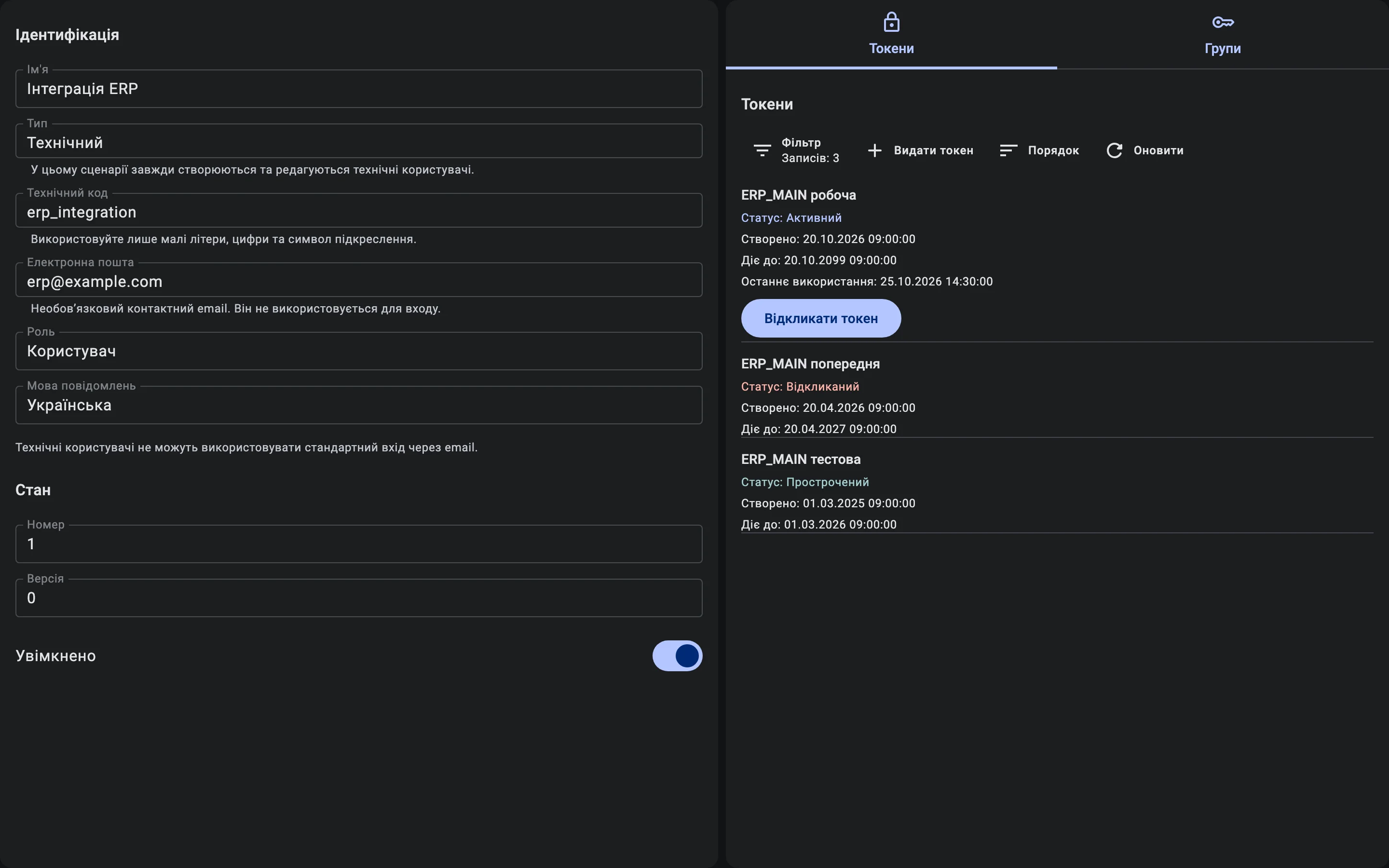Click 'Створено: 20.10.2026 09:00:00' line
The height and width of the screenshot is (868, 1389).
point(828,239)
